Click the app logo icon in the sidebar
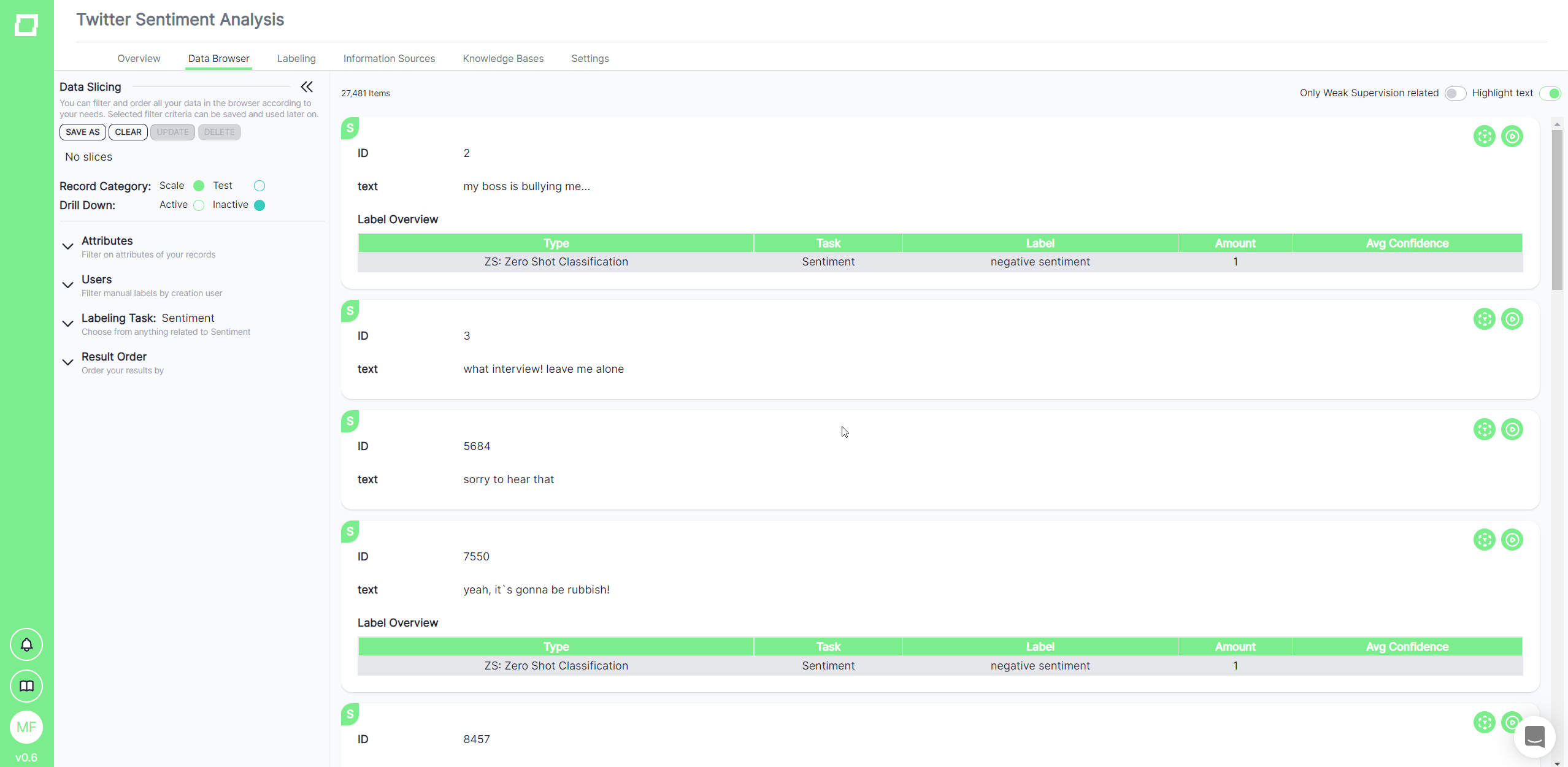Viewport: 1568px width, 767px height. point(26,25)
